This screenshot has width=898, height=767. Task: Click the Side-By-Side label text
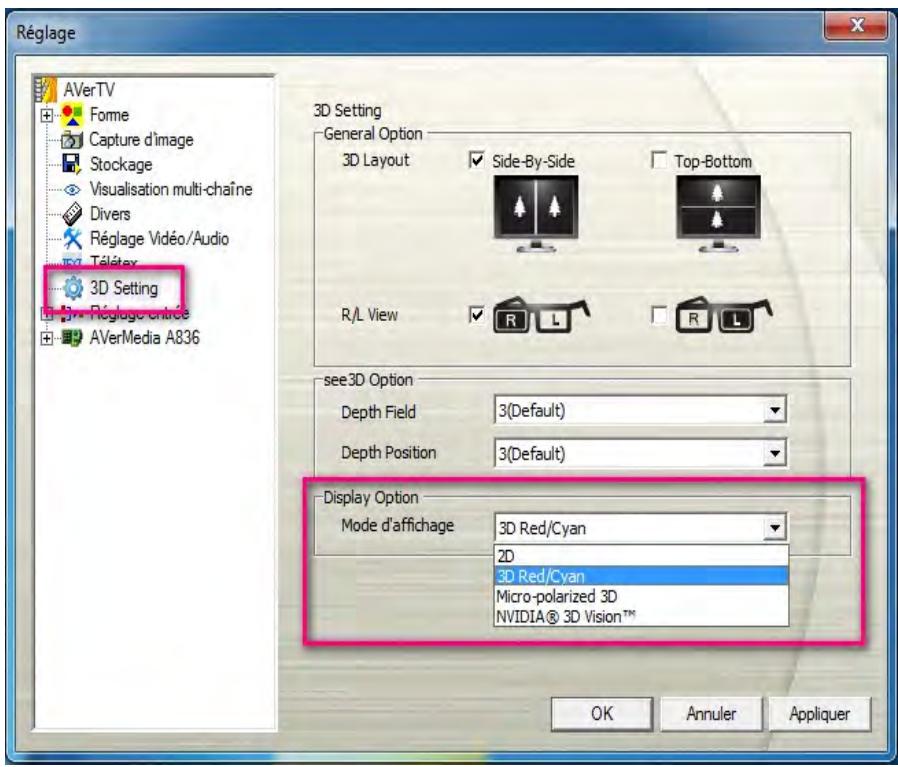point(533,161)
